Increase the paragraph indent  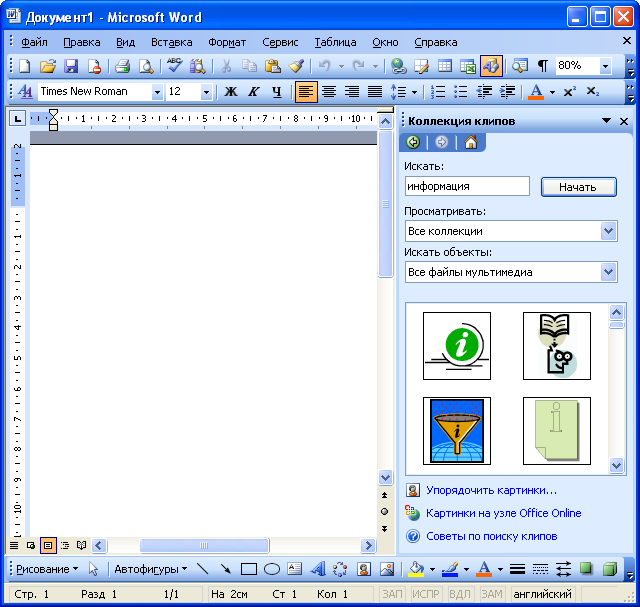tap(508, 91)
